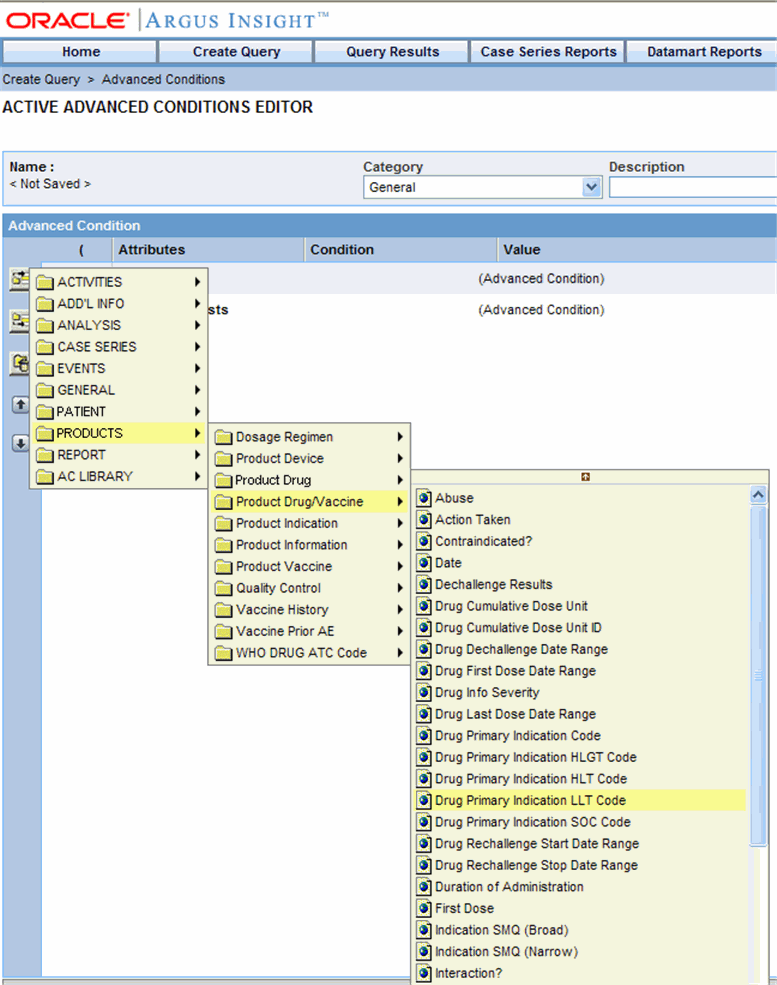The width and height of the screenshot is (777, 985).
Task: Click the attribute list scrollbar thumb
Action: pos(758,677)
